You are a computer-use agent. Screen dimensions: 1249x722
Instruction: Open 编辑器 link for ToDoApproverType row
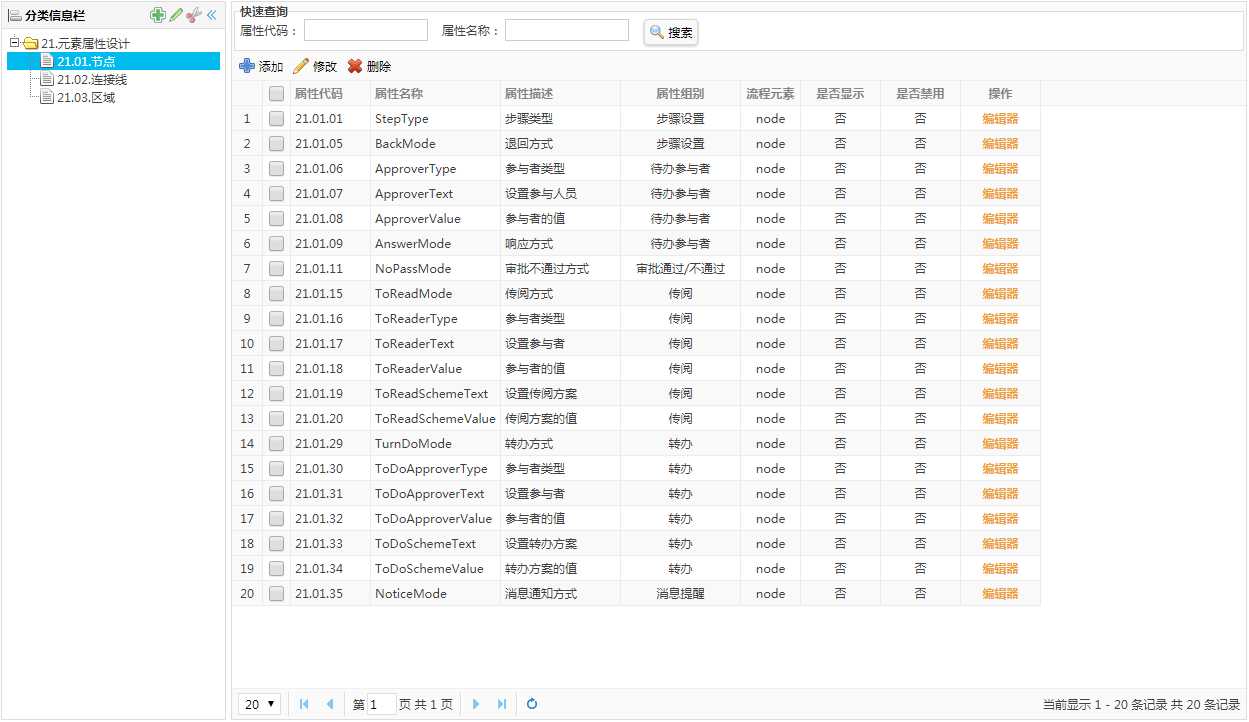[x=1000, y=469]
